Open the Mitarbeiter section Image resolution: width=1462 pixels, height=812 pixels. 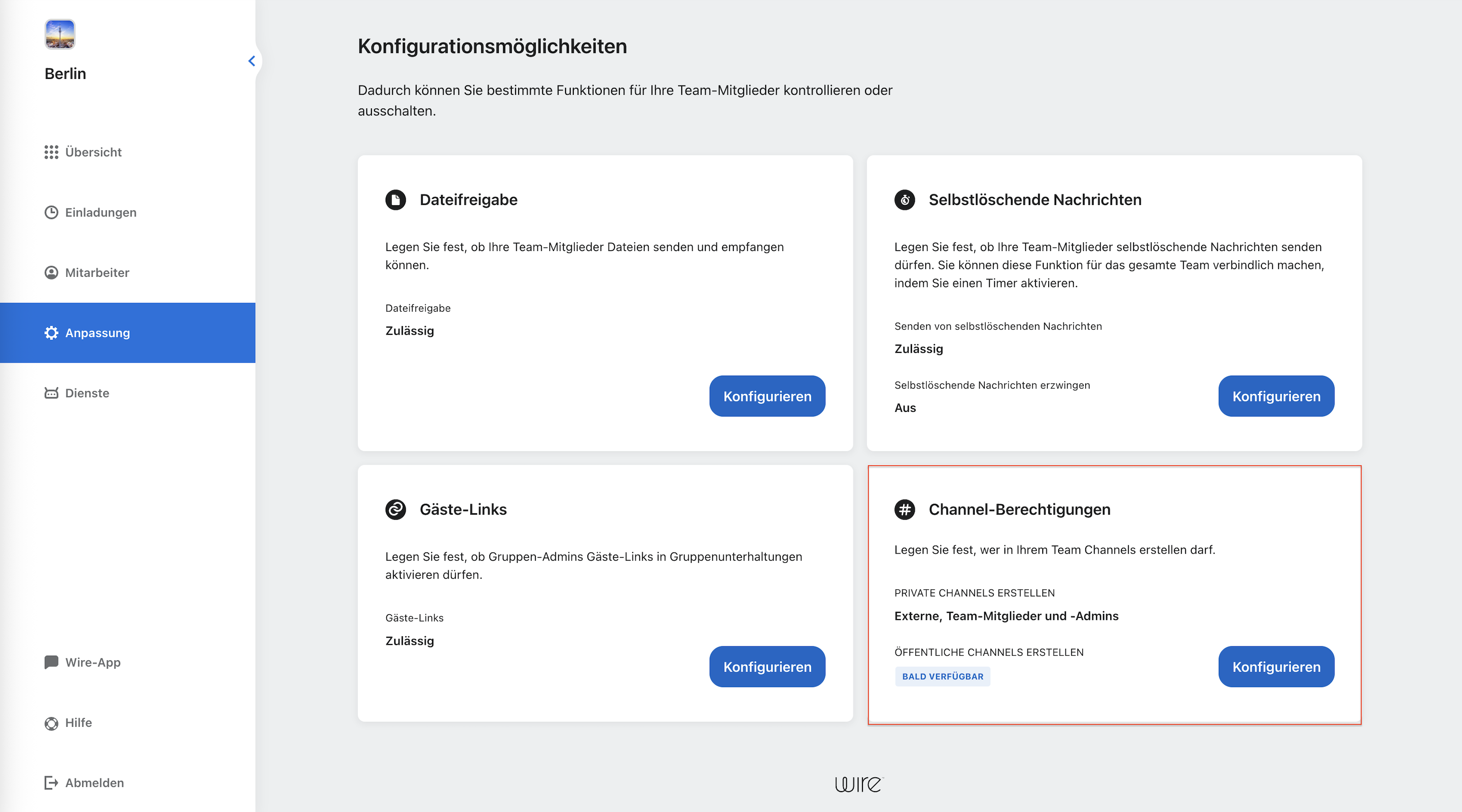click(x=128, y=272)
